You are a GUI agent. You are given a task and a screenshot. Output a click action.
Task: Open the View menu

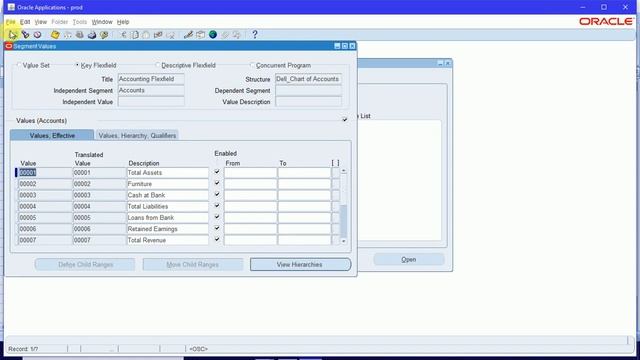tap(40, 22)
